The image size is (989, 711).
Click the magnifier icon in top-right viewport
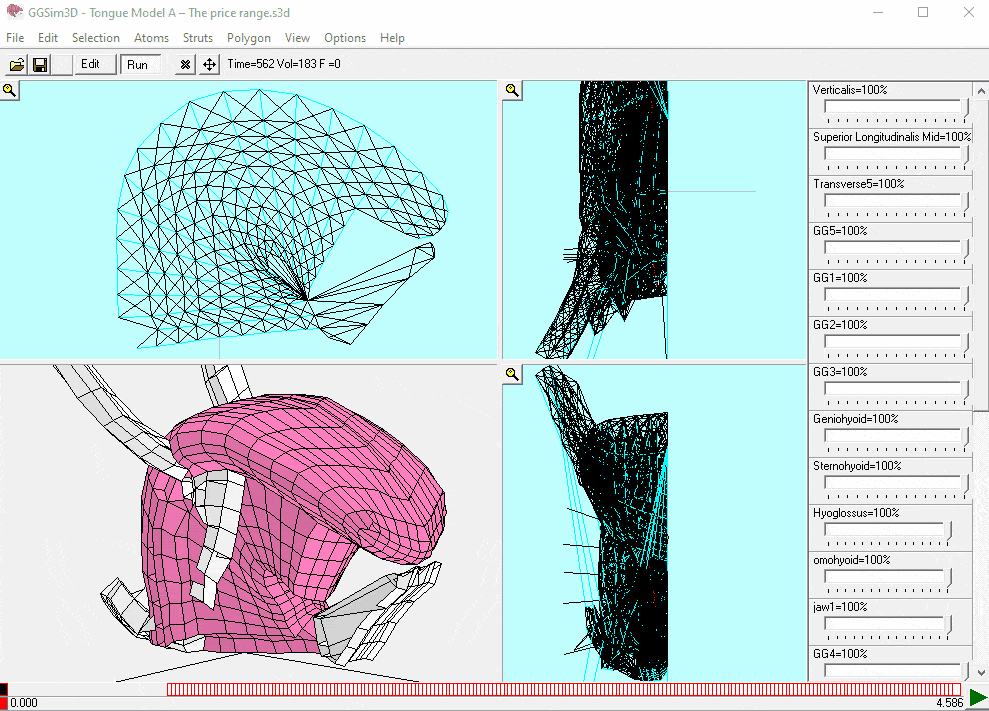512,91
